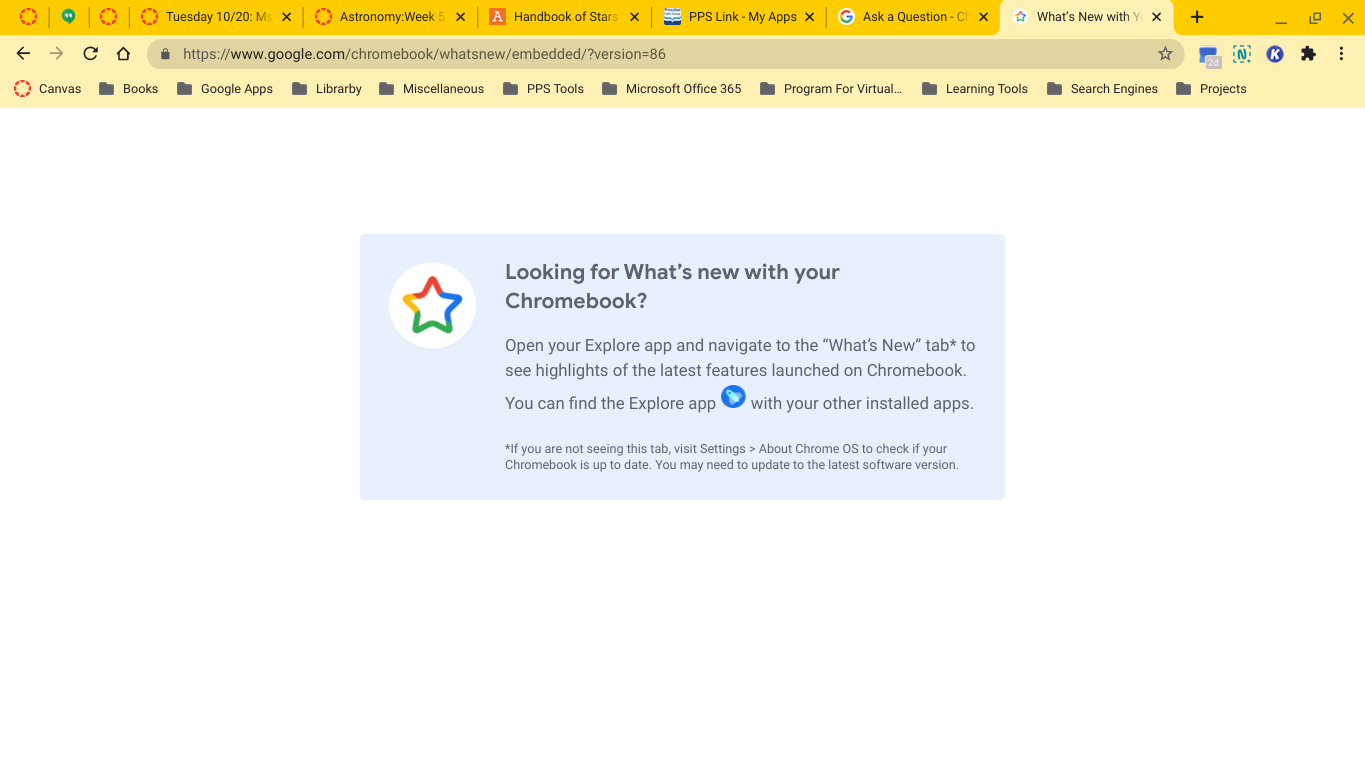Open the Canvas bookmark
Screen dimensions: 1365x768
click(47, 88)
